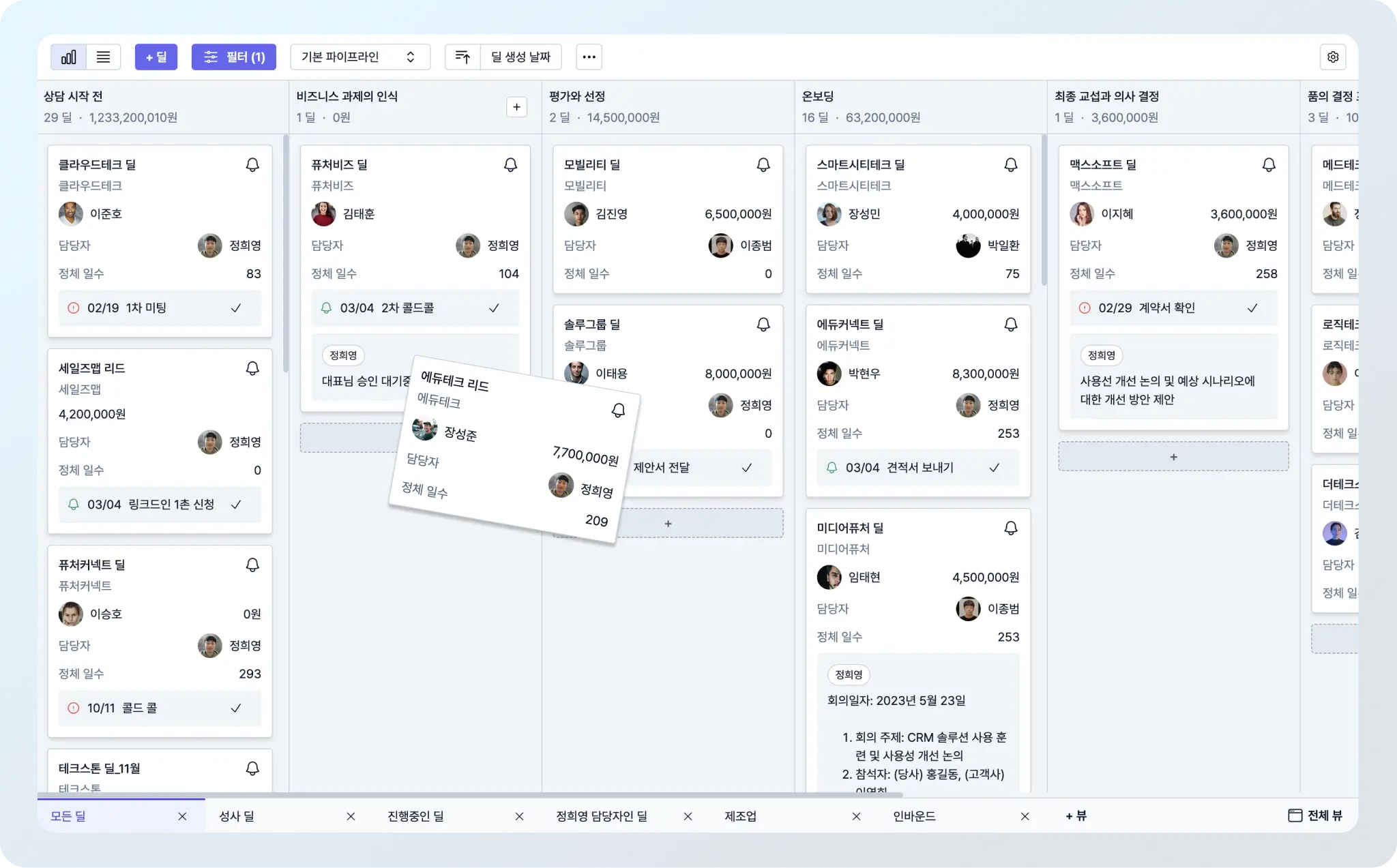Close the 성사 딜 tab
The width and height of the screenshot is (1397, 868).
point(351,817)
